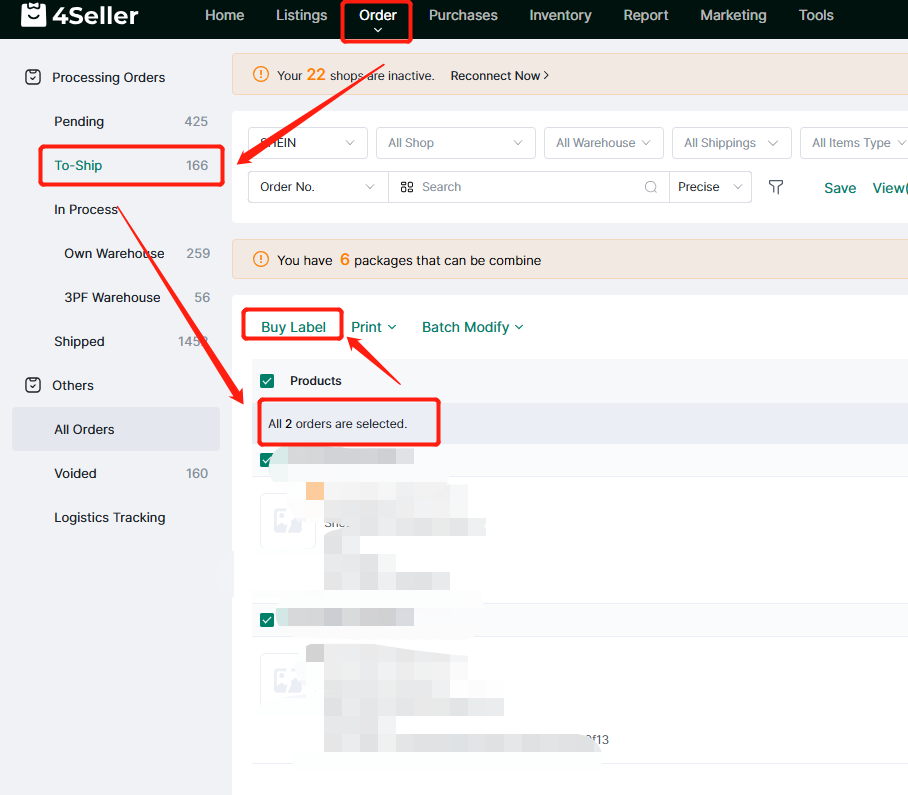
Task: Click the inactive shops warning icon
Action: 261,75
